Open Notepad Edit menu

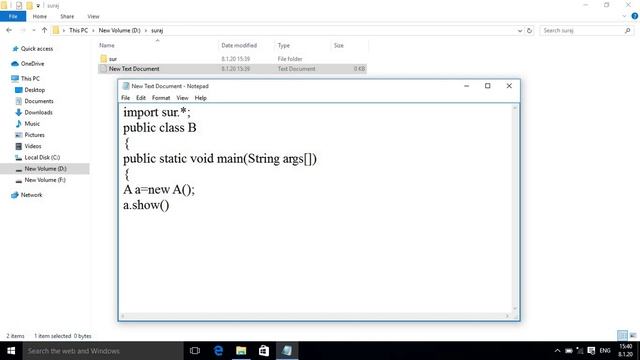coord(141,98)
